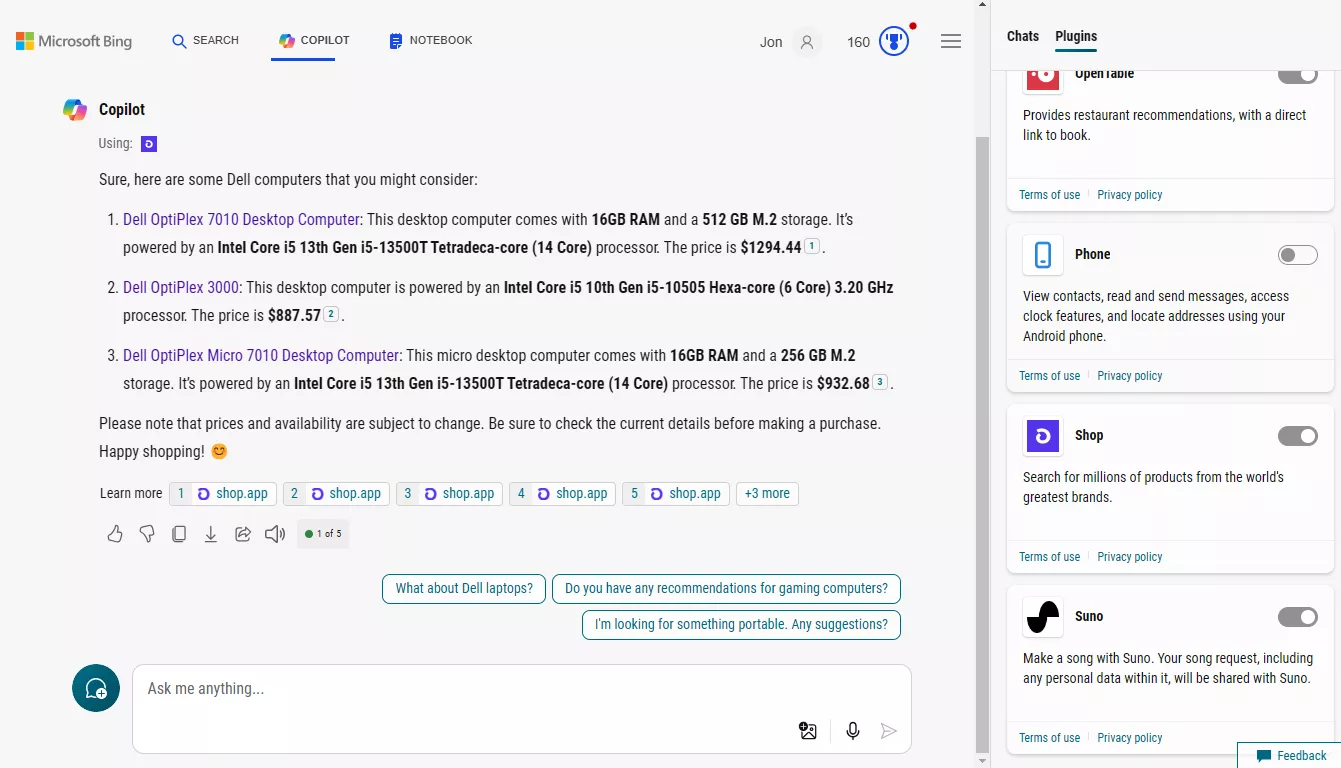Ask 'What about Dell laptops?' suggestion
1341x768 pixels.
(464, 589)
